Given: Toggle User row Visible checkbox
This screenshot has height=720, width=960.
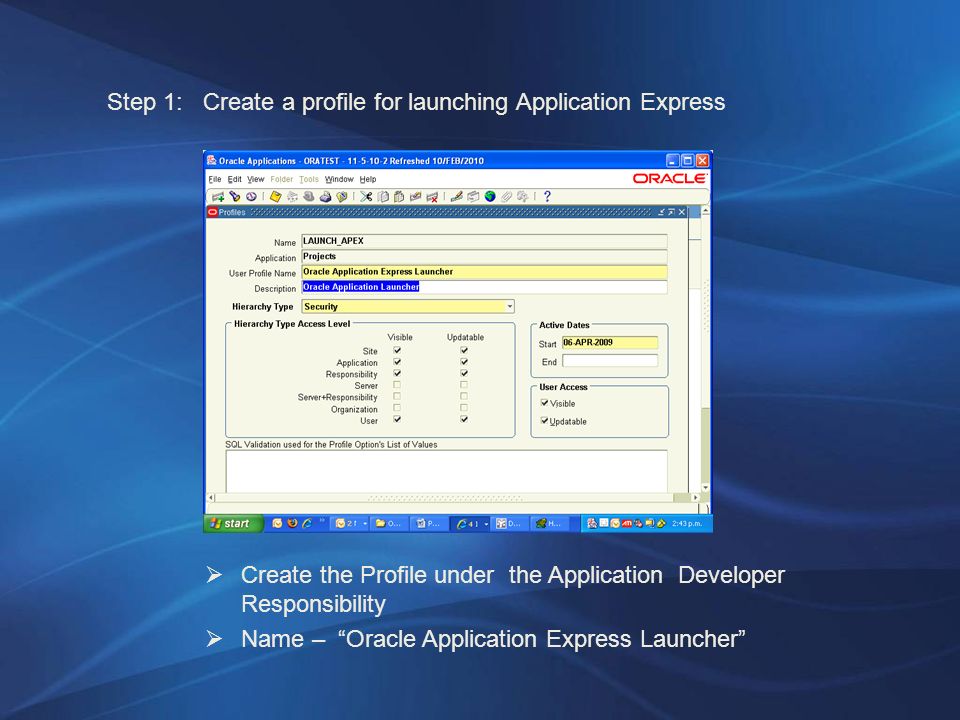Looking at the screenshot, I should [397, 419].
